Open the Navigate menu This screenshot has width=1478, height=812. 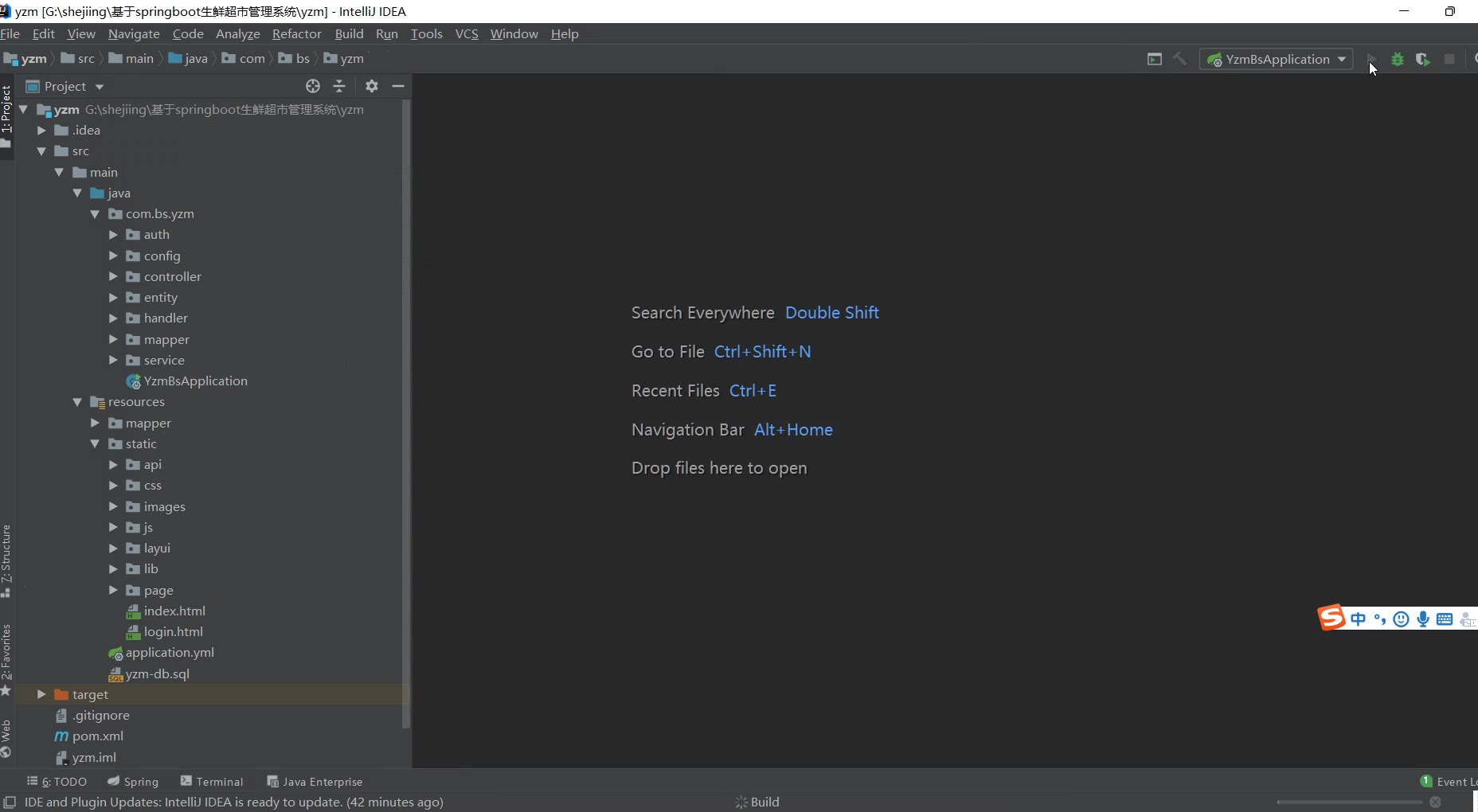click(x=134, y=33)
